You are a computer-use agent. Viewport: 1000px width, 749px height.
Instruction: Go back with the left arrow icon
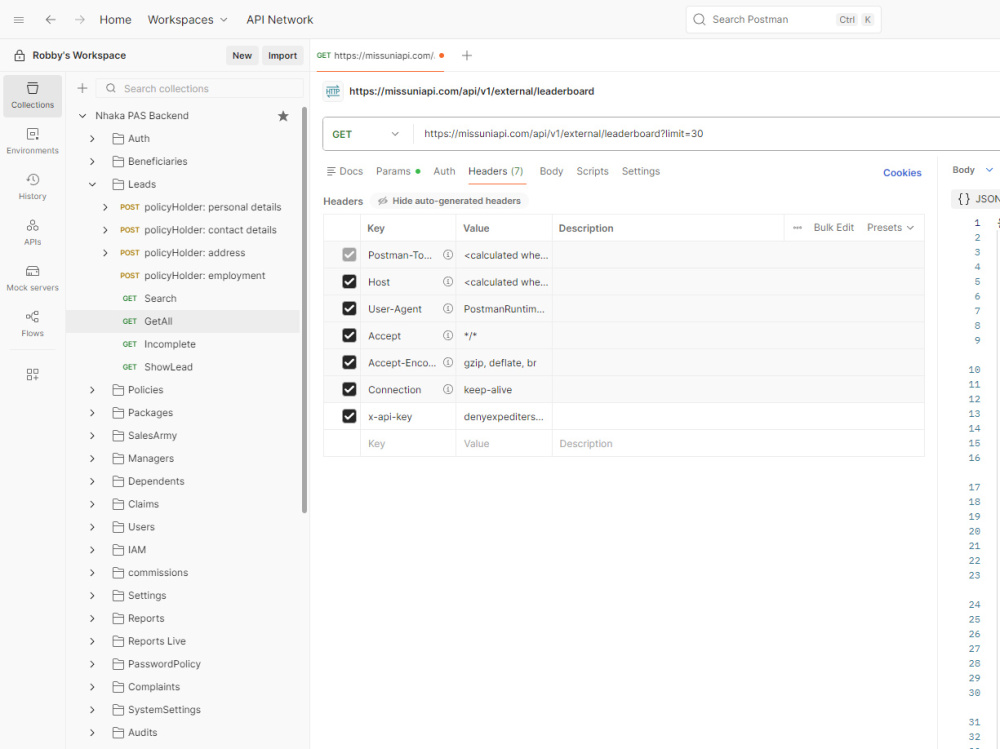pos(50,20)
